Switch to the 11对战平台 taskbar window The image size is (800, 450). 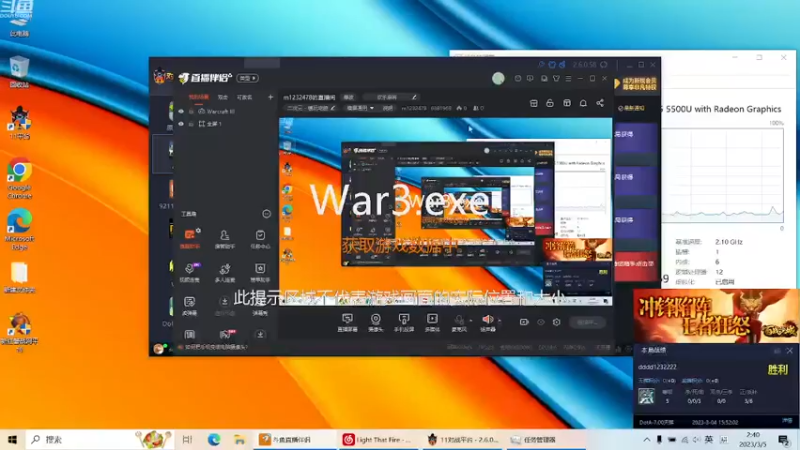click(x=463, y=439)
